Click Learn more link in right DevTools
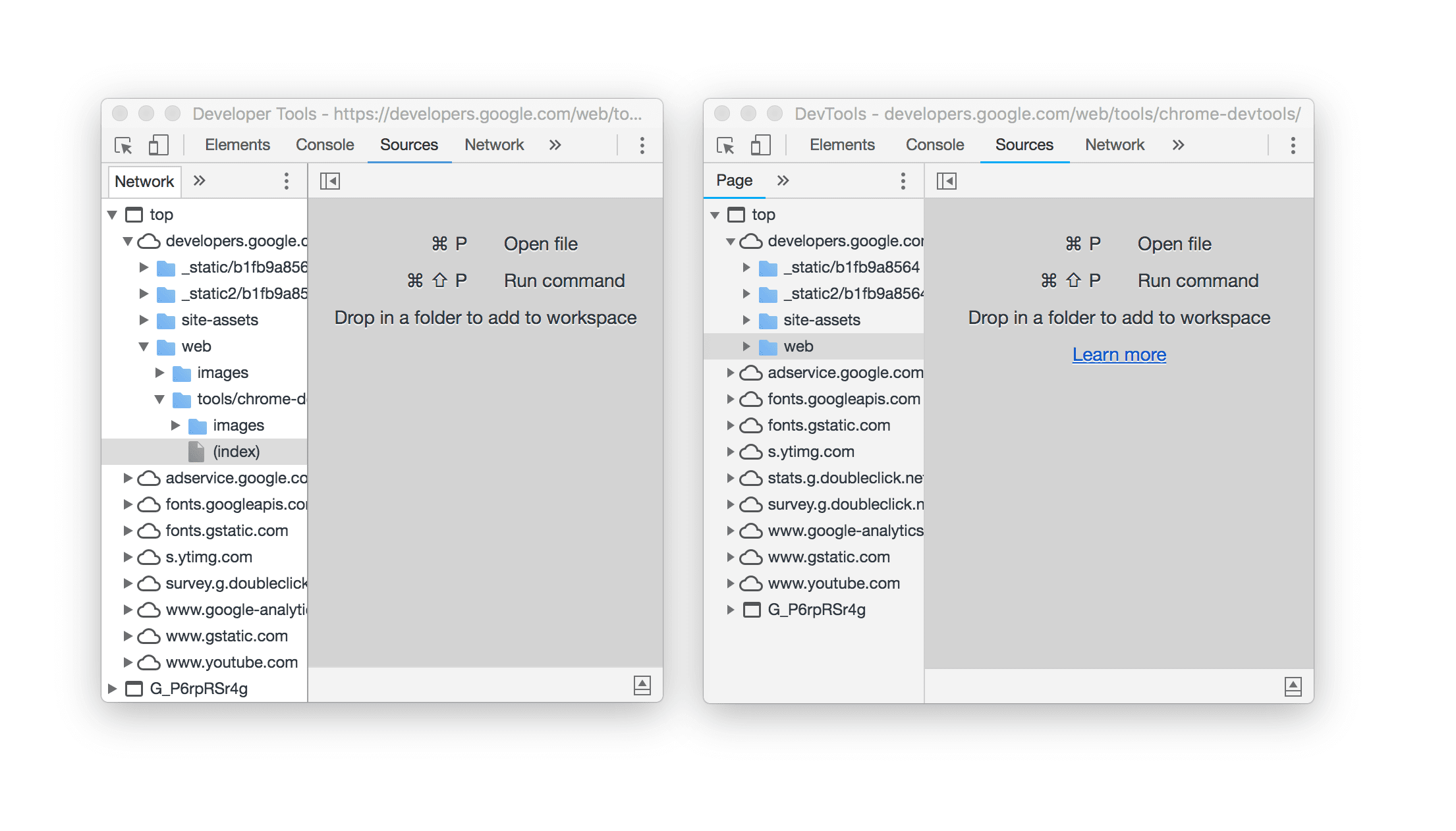Image resolution: width=1456 pixels, height=831 pixels. [x=1120, y=353]
